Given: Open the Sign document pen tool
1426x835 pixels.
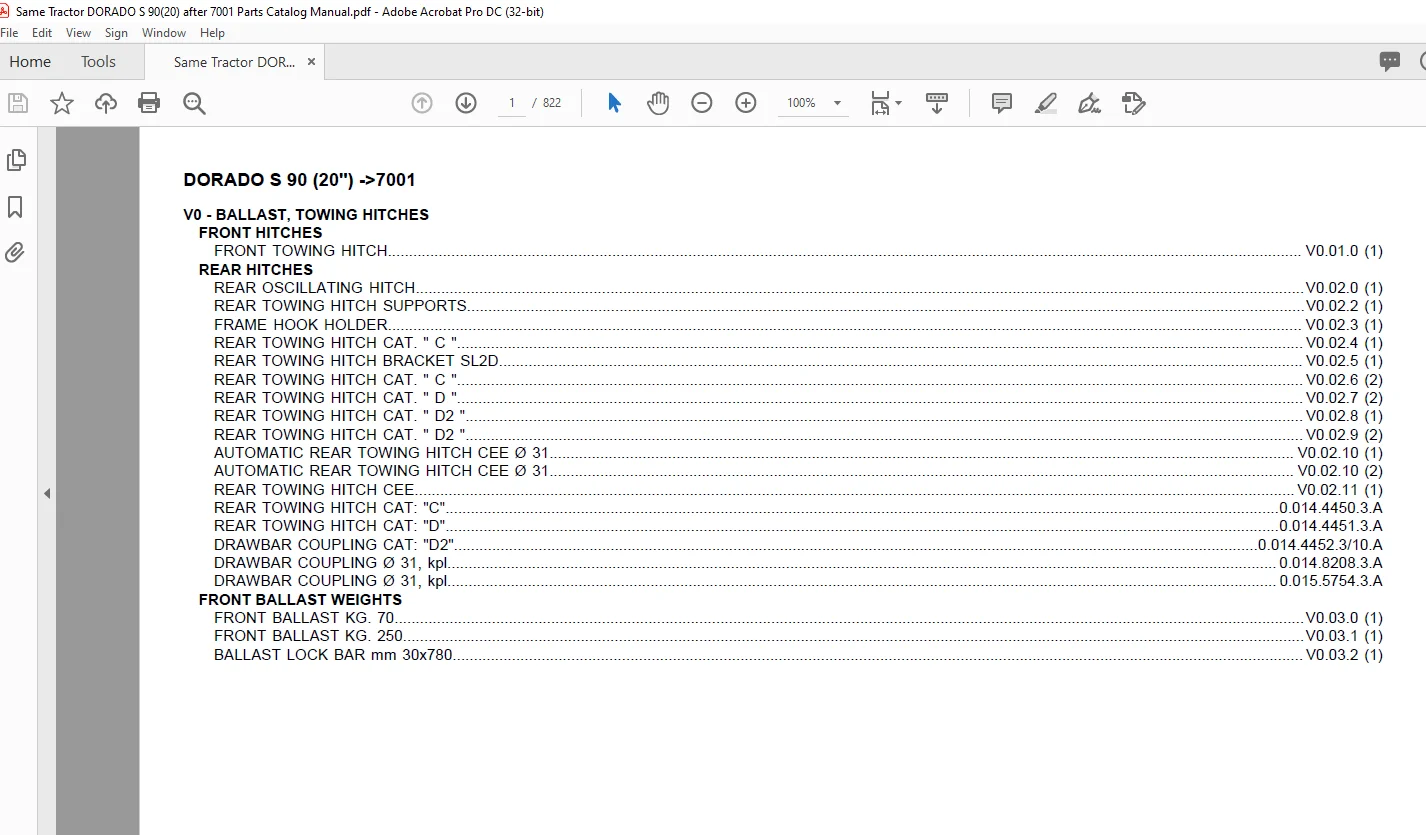Looking at the screenshot, I should (x=1090, y=103).
